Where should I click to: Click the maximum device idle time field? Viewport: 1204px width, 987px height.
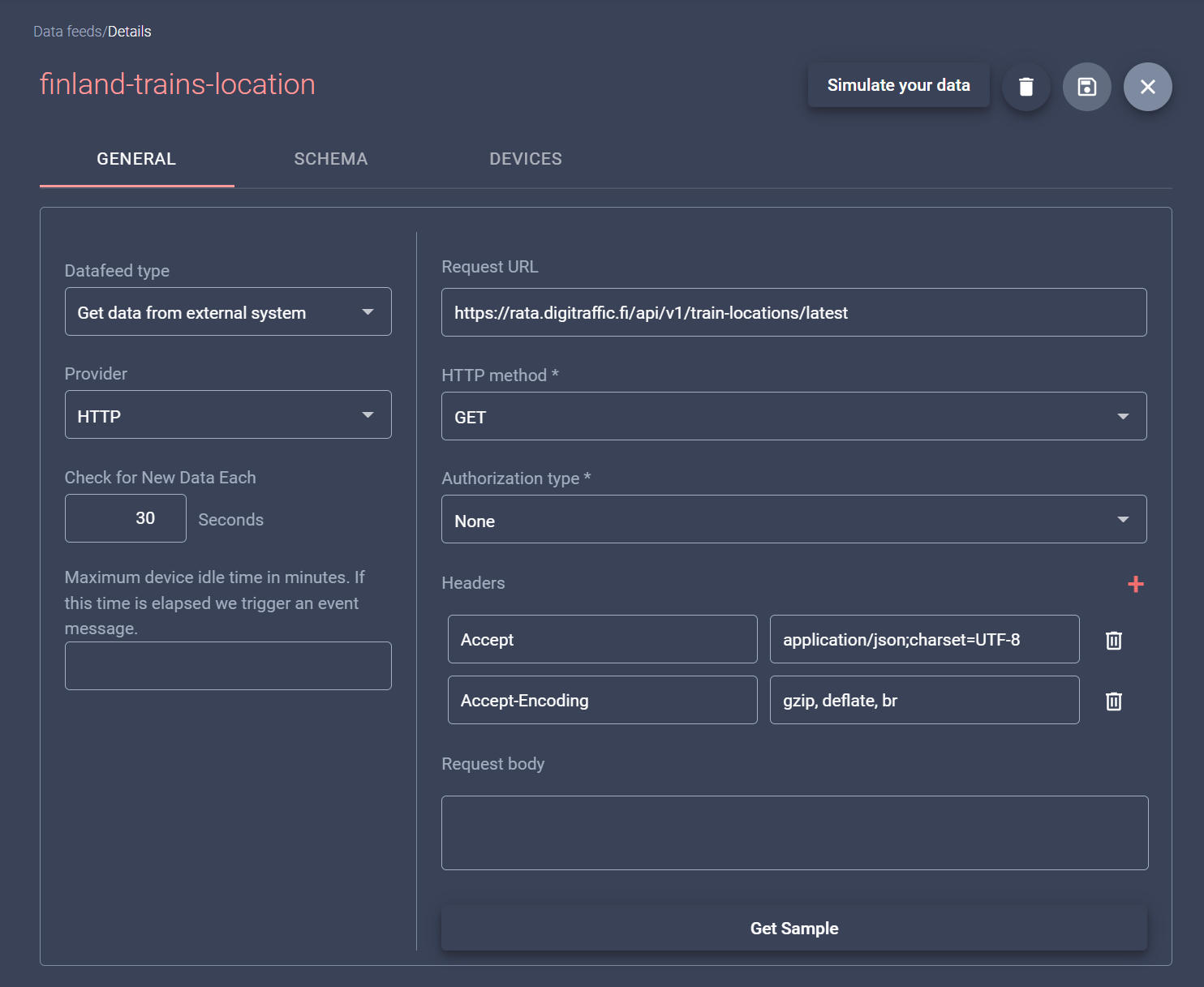(227, 665)
